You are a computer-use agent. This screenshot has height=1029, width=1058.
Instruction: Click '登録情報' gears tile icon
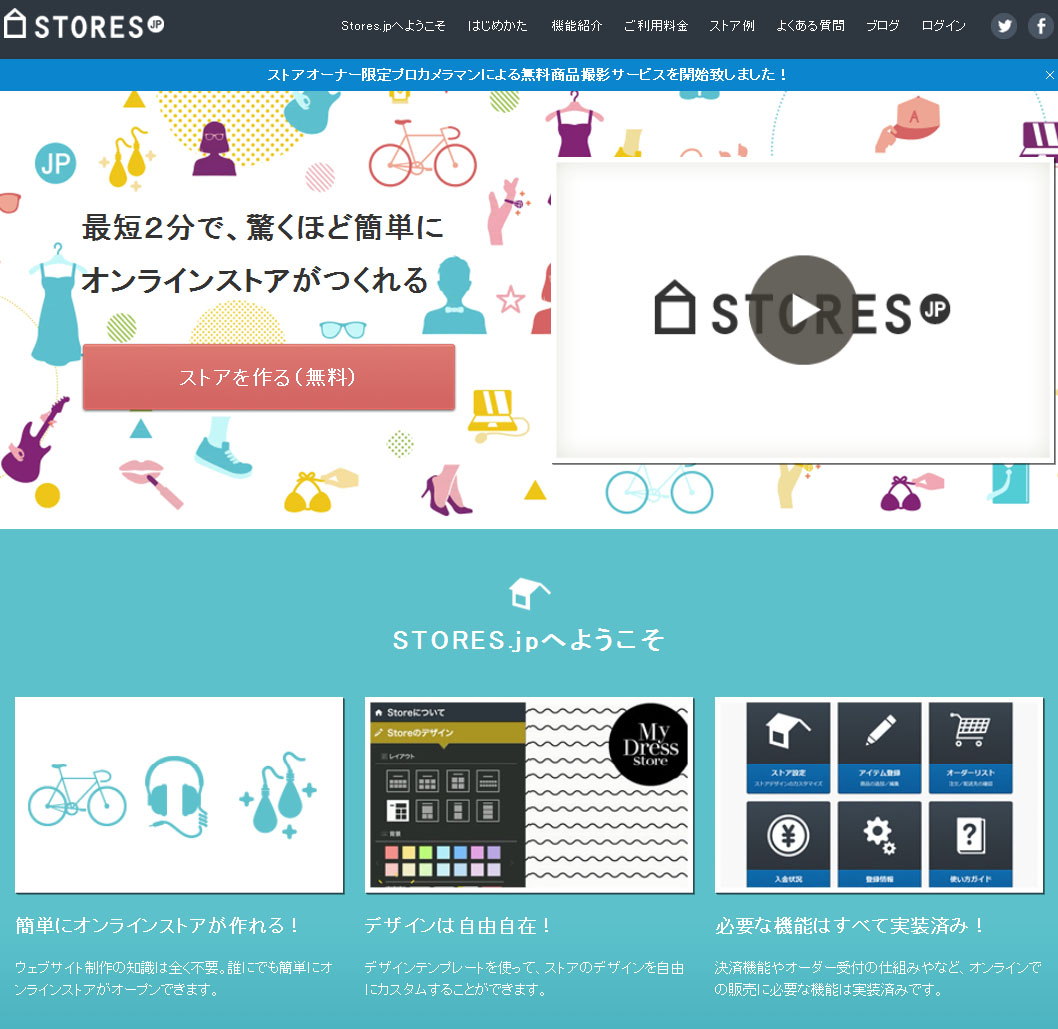coord(879,844)
